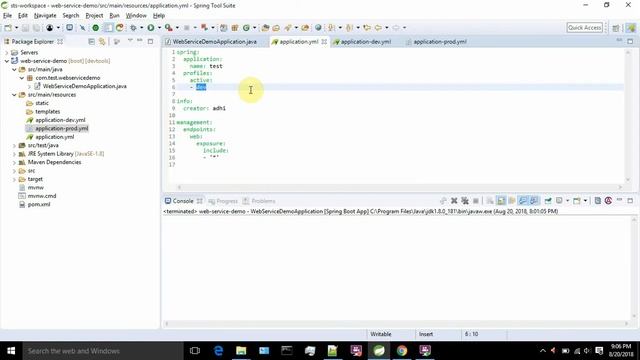The height and width of the screenshot is (360, 640).
Task: Expand Maven Dependencies node
Action: [14, 162]
